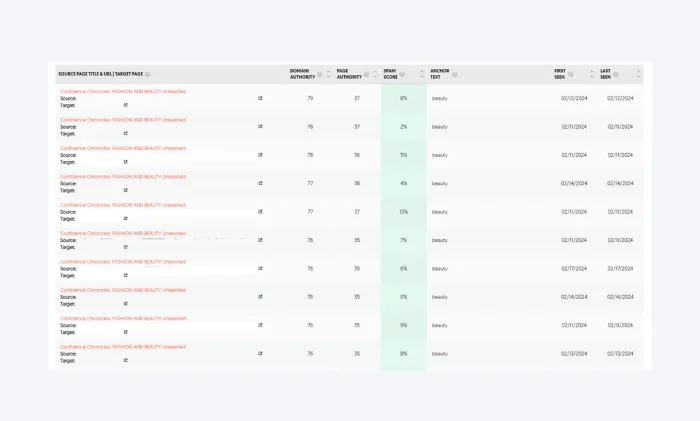This screenshot has width=700, height=421.
Task: Click the Anchor Text column header
Action: pyautogui.click(x=440, y=74)
